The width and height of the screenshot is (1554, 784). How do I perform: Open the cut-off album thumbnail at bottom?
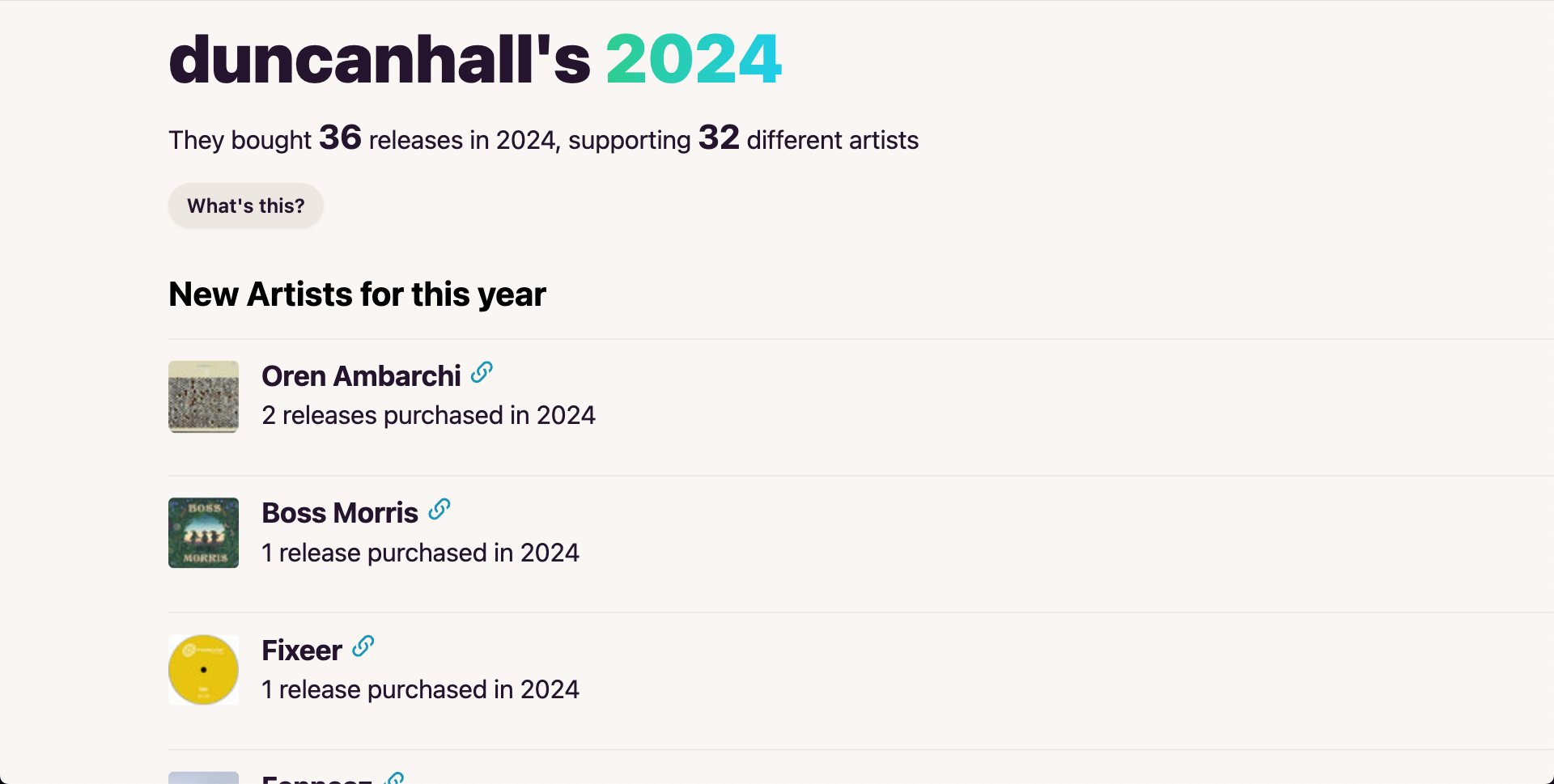[x=203, y=778]
